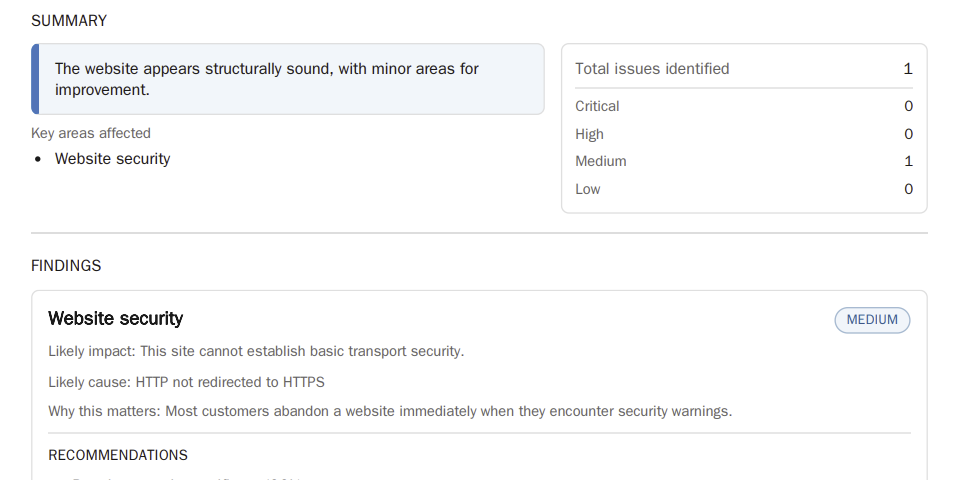This screenshot has height=480, width=960.
Task: Click the High issue count row
Action: click(744, 134)
